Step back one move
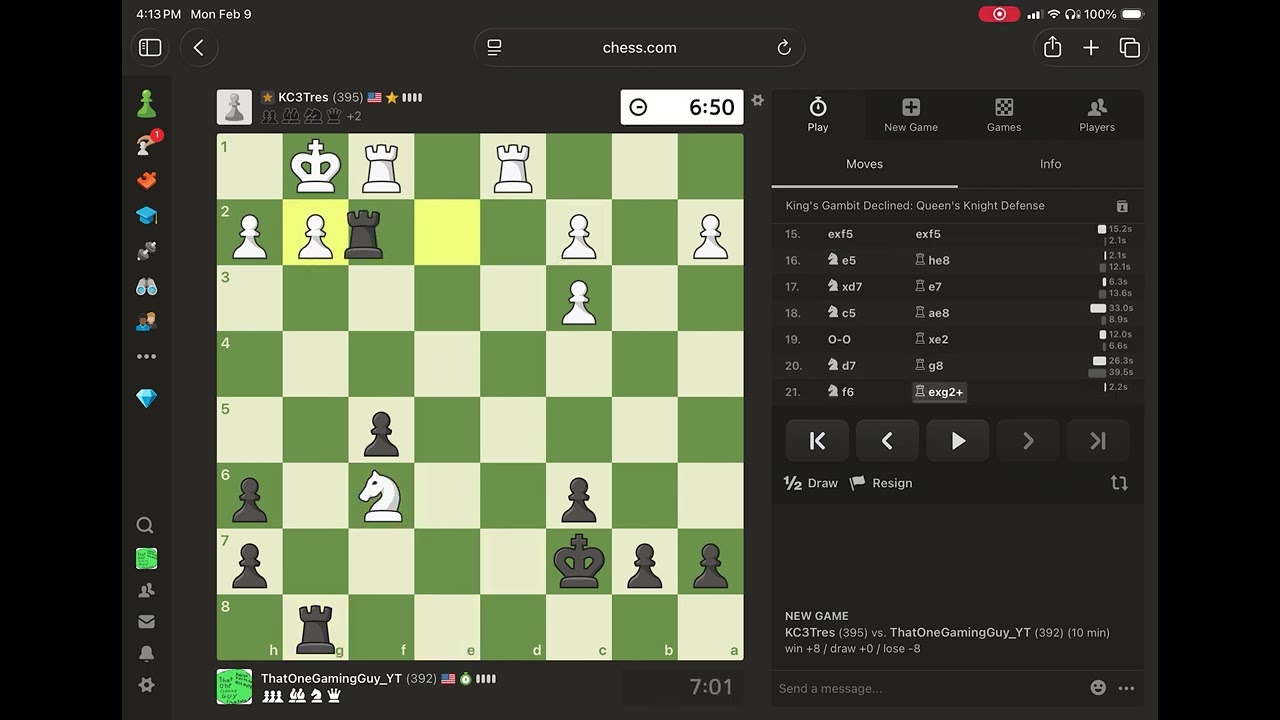This screenshot has width=1280, height=720. pos(887,441)
